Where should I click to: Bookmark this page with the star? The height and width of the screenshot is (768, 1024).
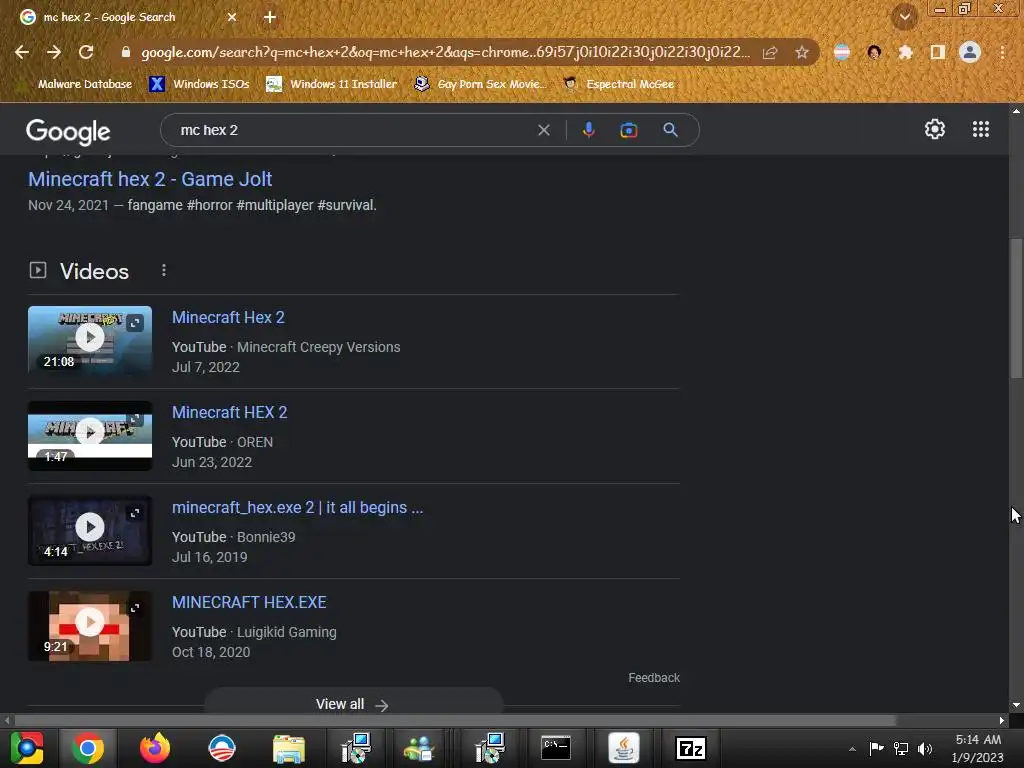click(802, 52)
